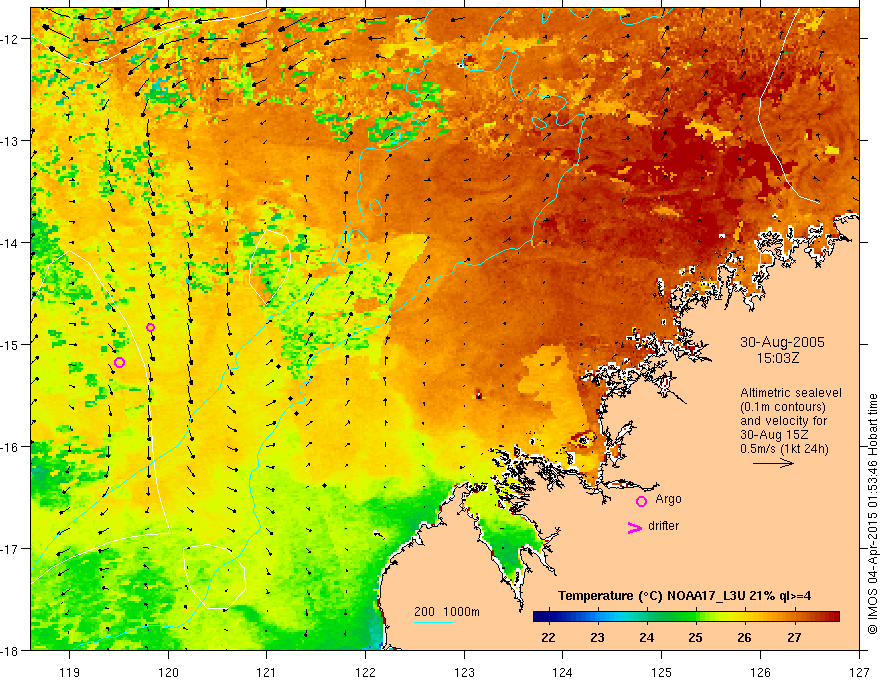This screenshot has height=680, width=880.
Task: Click the color bar tick value 22
Action: [548, 637]
